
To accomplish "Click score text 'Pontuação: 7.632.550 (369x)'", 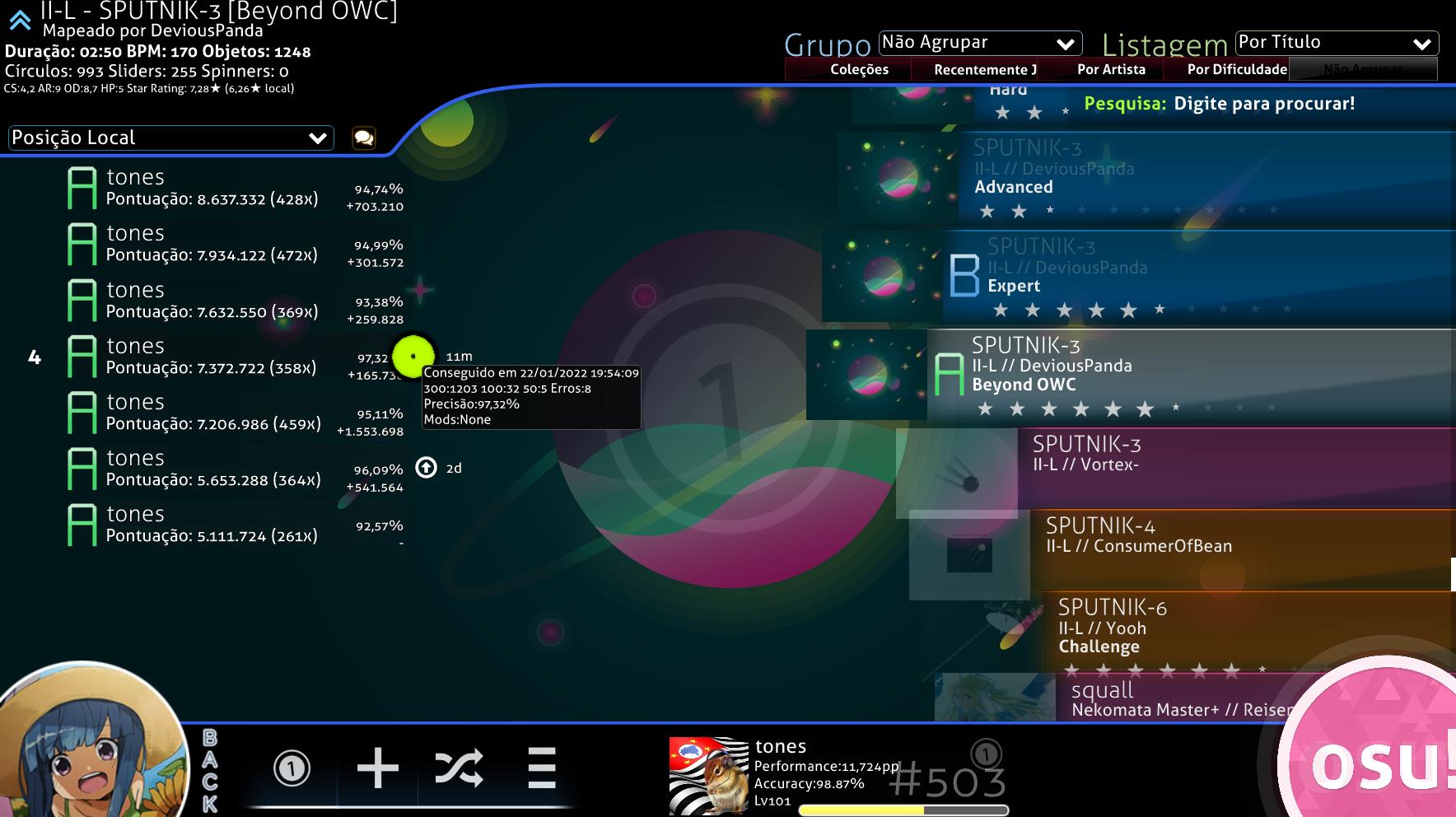I will click(x=212, y=312).
